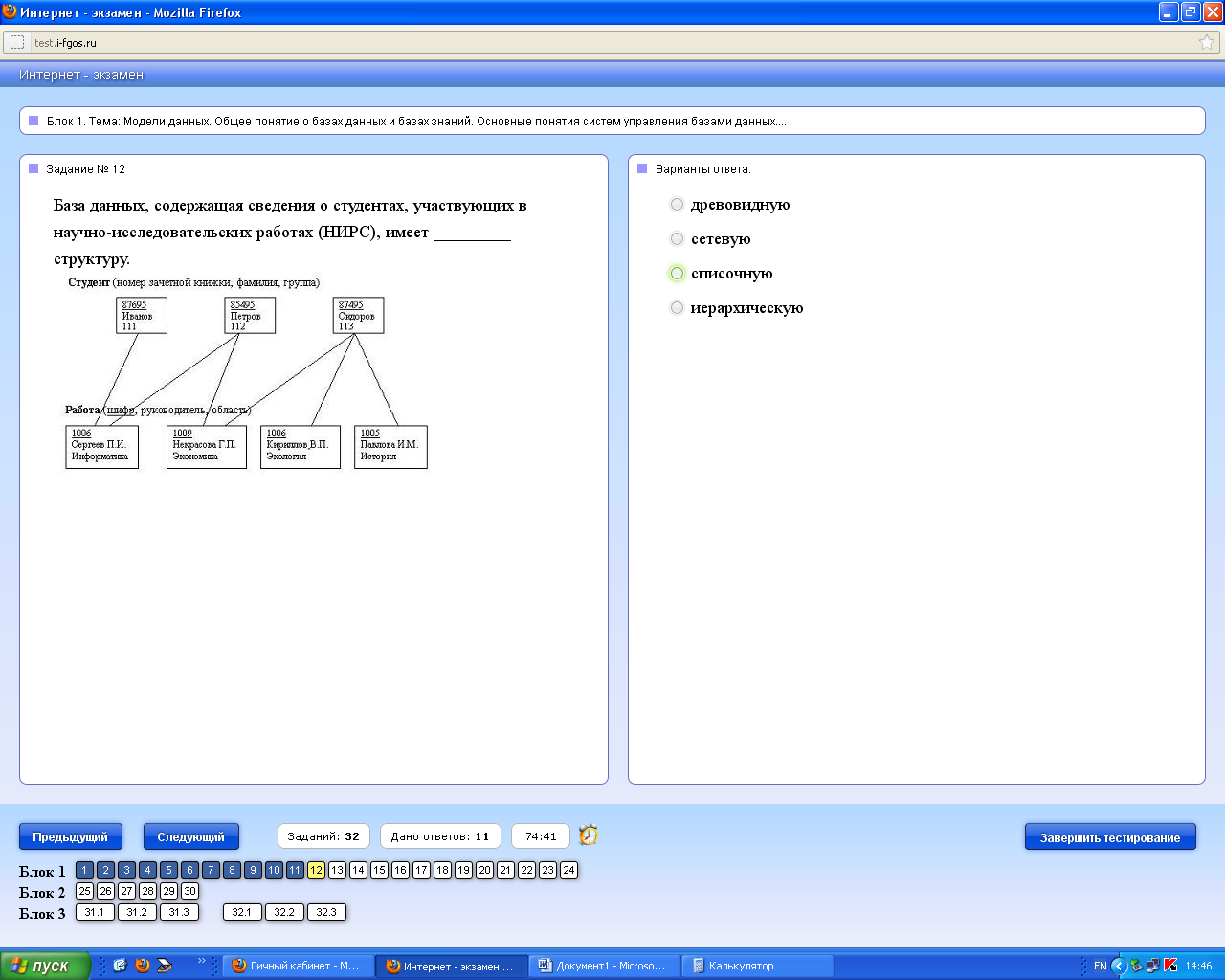Open question 25 in Блок 2

(x=84, y=891)
